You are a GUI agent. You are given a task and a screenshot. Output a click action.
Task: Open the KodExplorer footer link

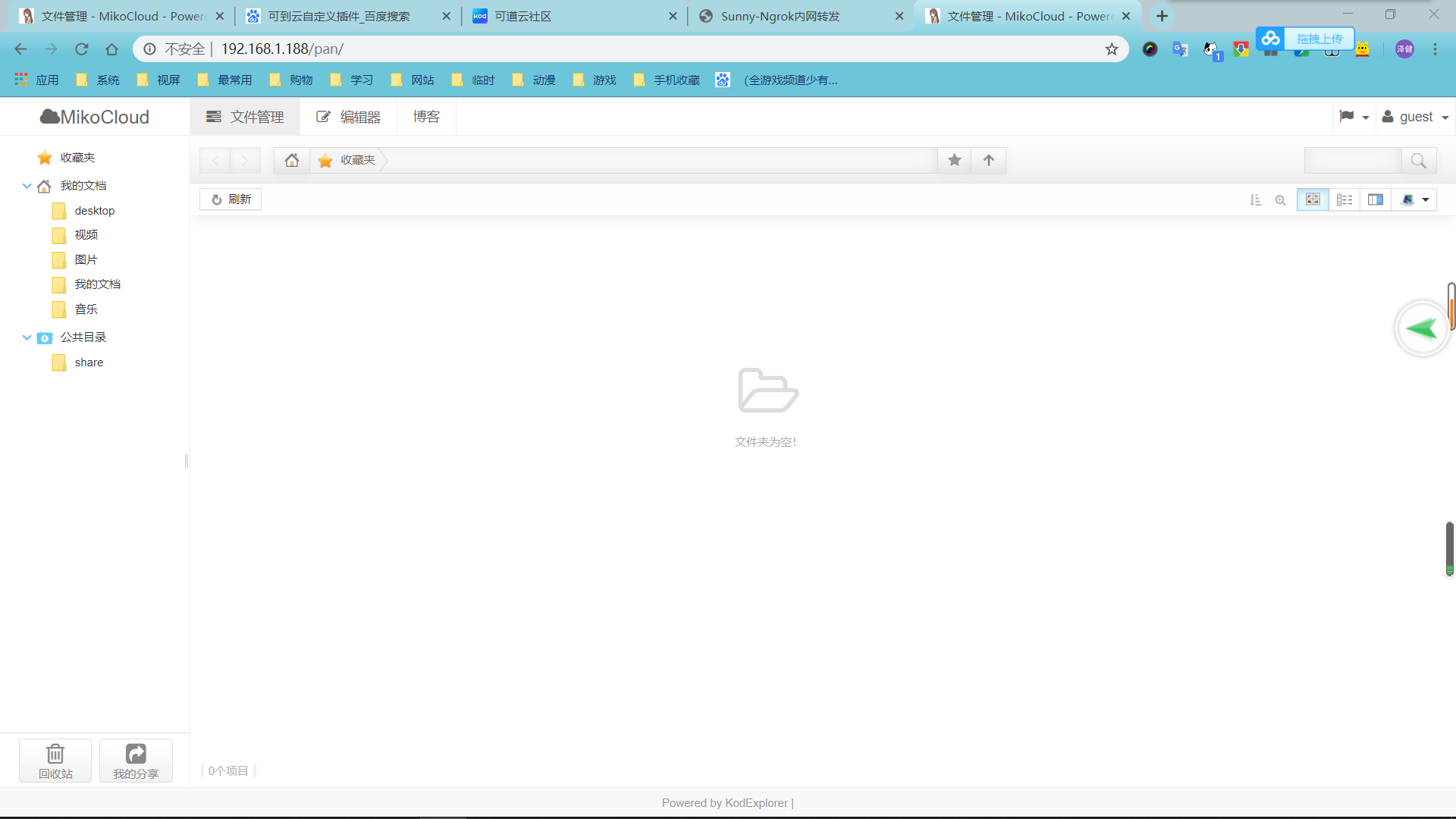[756, 803]
